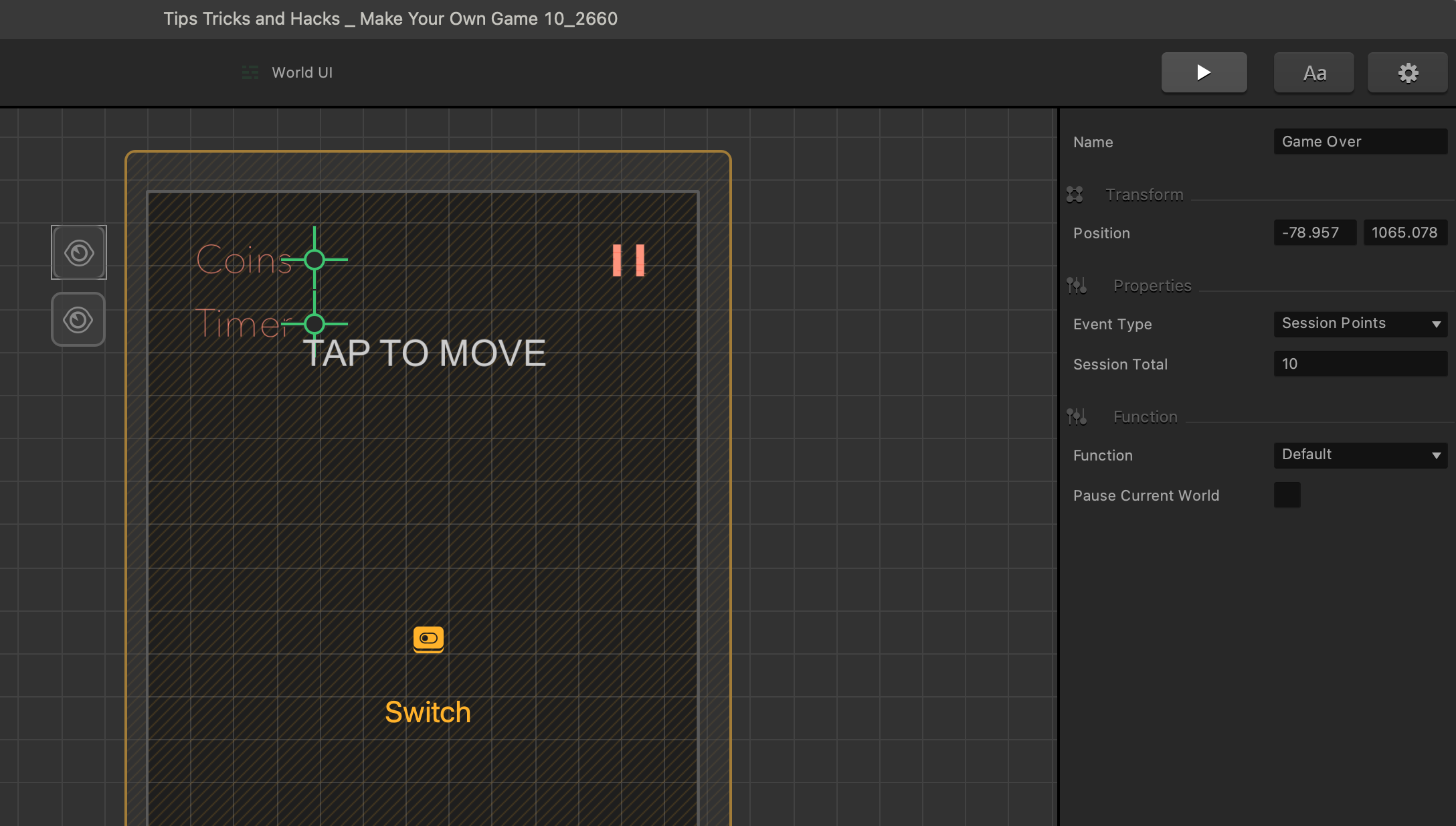Viewport: 1456px width, 826px height.
Task: Click the project title text
Action: [390, 19]
